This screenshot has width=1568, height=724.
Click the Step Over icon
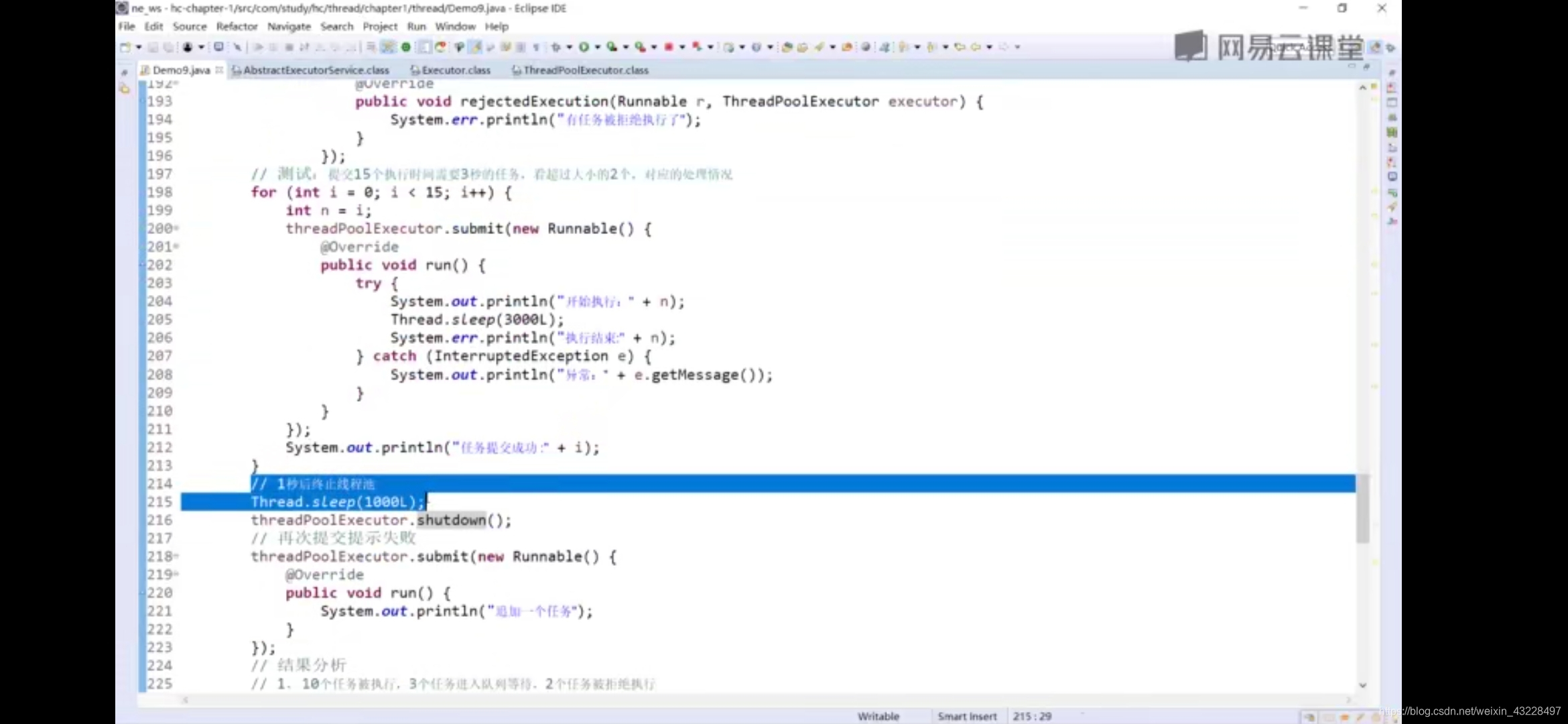point(335,47)
